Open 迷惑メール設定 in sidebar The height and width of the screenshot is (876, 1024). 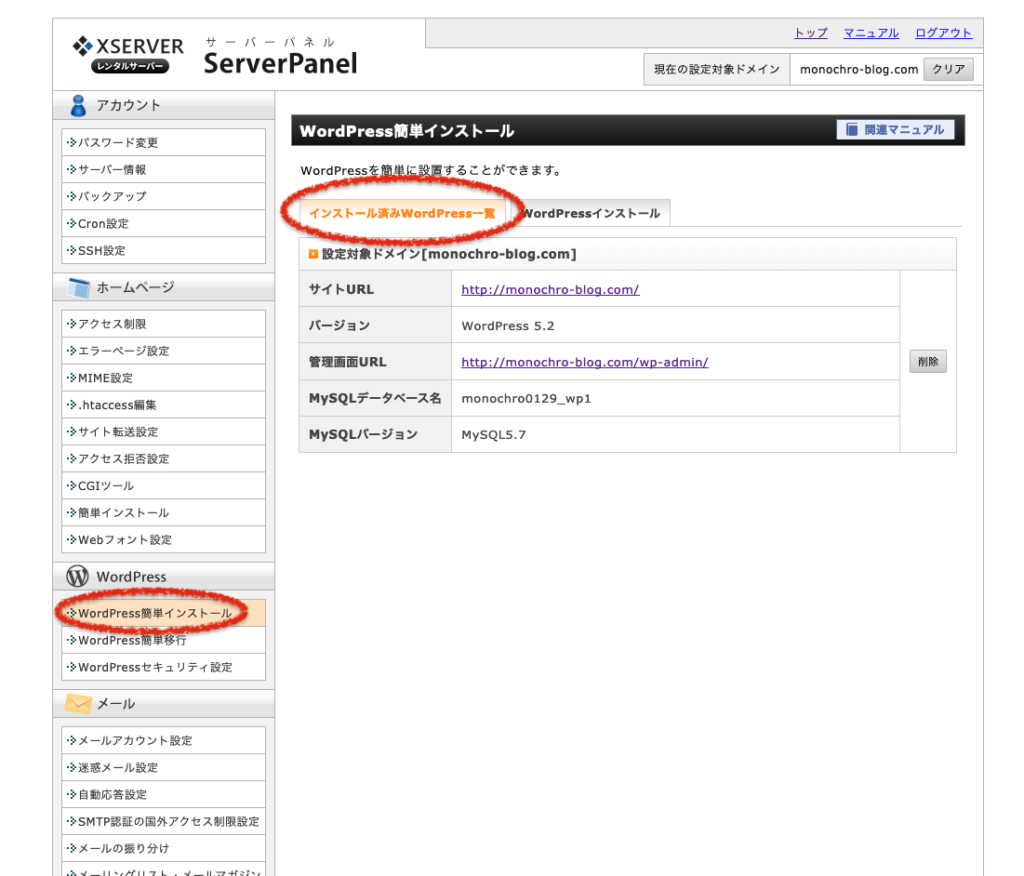[163, 768]
